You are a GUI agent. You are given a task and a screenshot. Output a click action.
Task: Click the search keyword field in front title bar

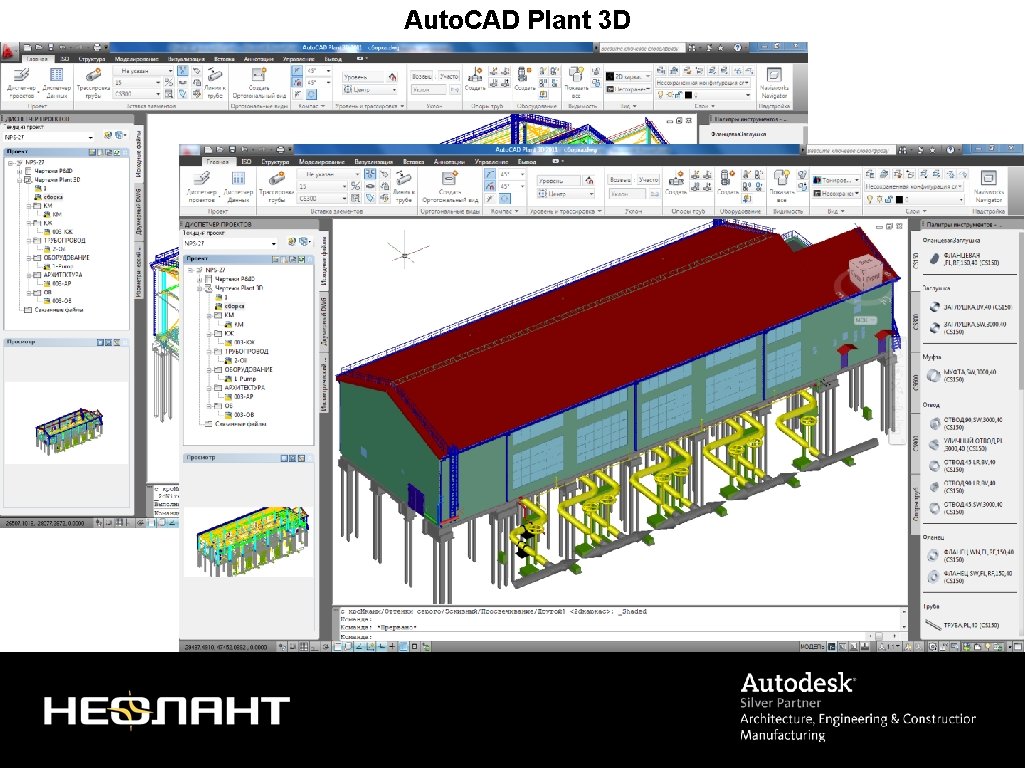click(849, 150)
